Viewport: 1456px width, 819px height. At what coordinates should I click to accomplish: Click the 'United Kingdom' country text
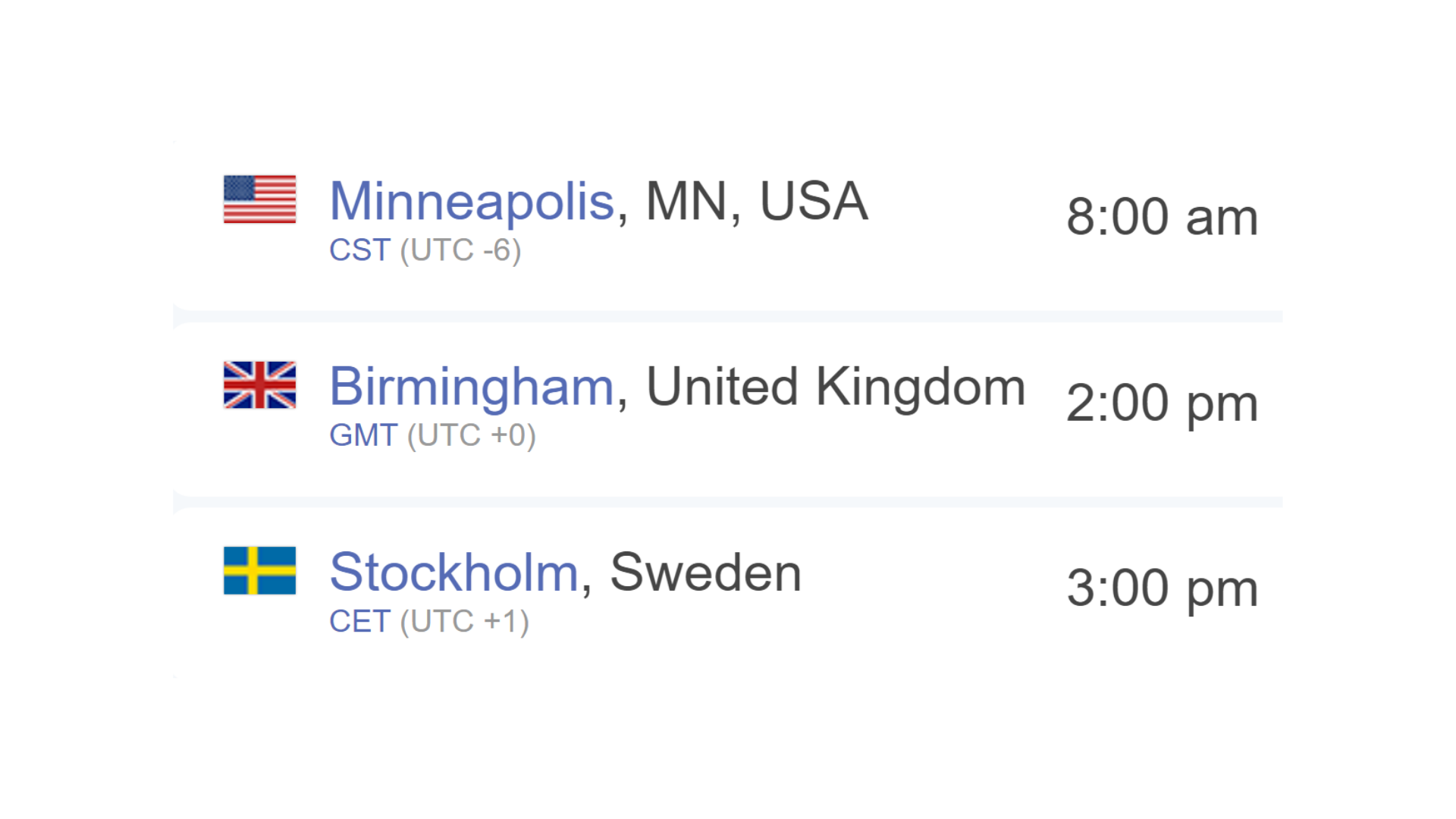pyautogui.click(x=836, y=388)
